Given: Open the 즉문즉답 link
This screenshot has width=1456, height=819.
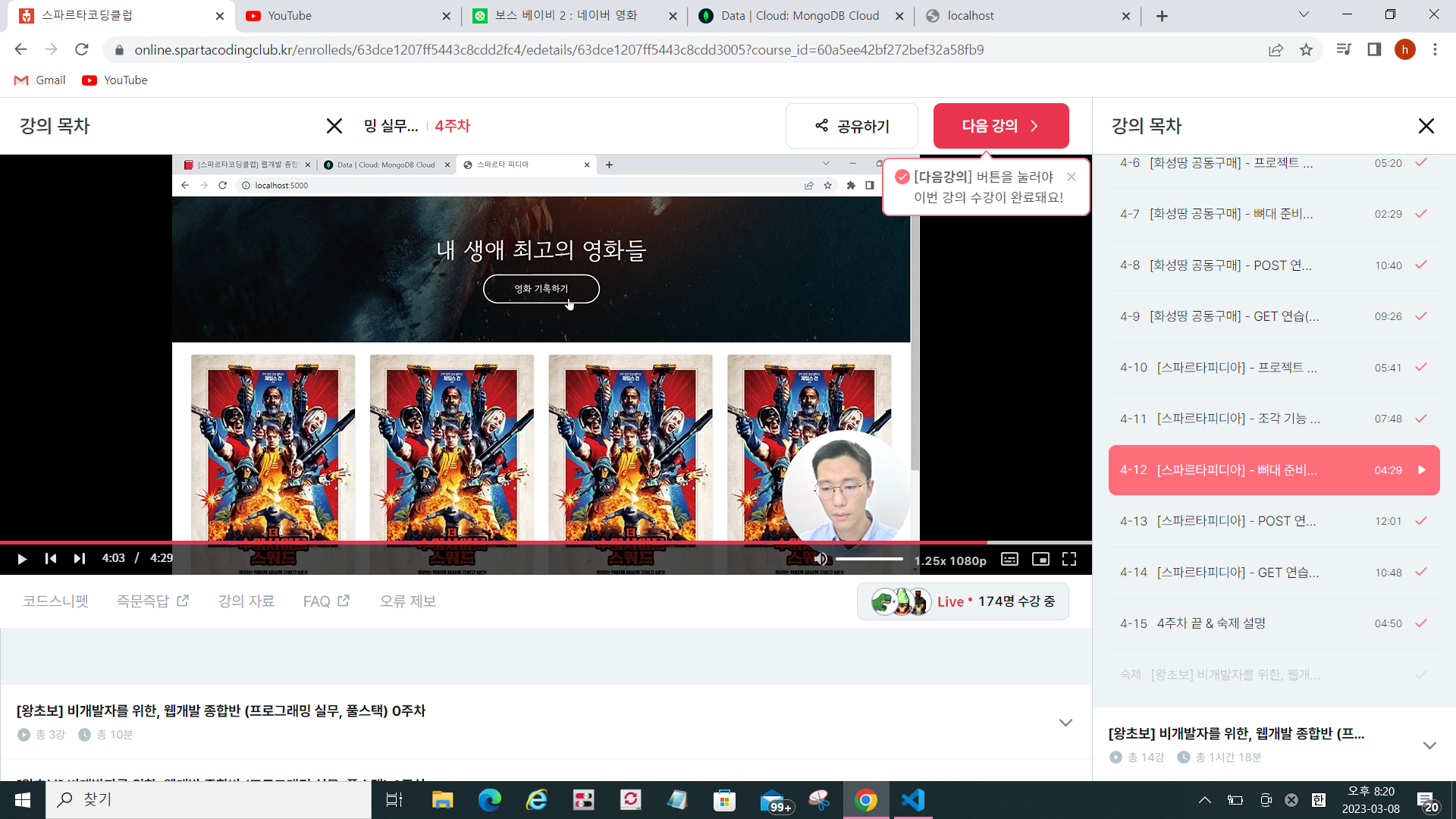Looking at the screenshot, I should 152,601.
